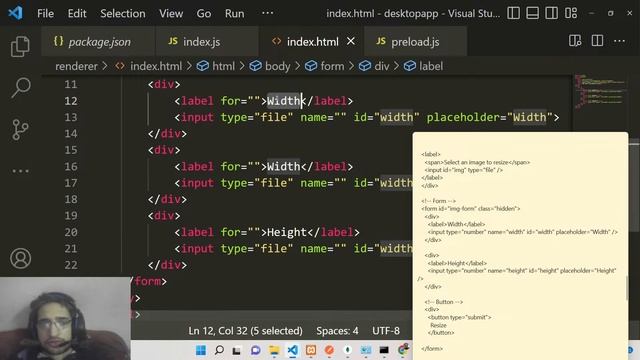The height and width of the screenshot is (360, 640).
Task: Change indentation via Spaces: 4
Action: click(337, 331)
